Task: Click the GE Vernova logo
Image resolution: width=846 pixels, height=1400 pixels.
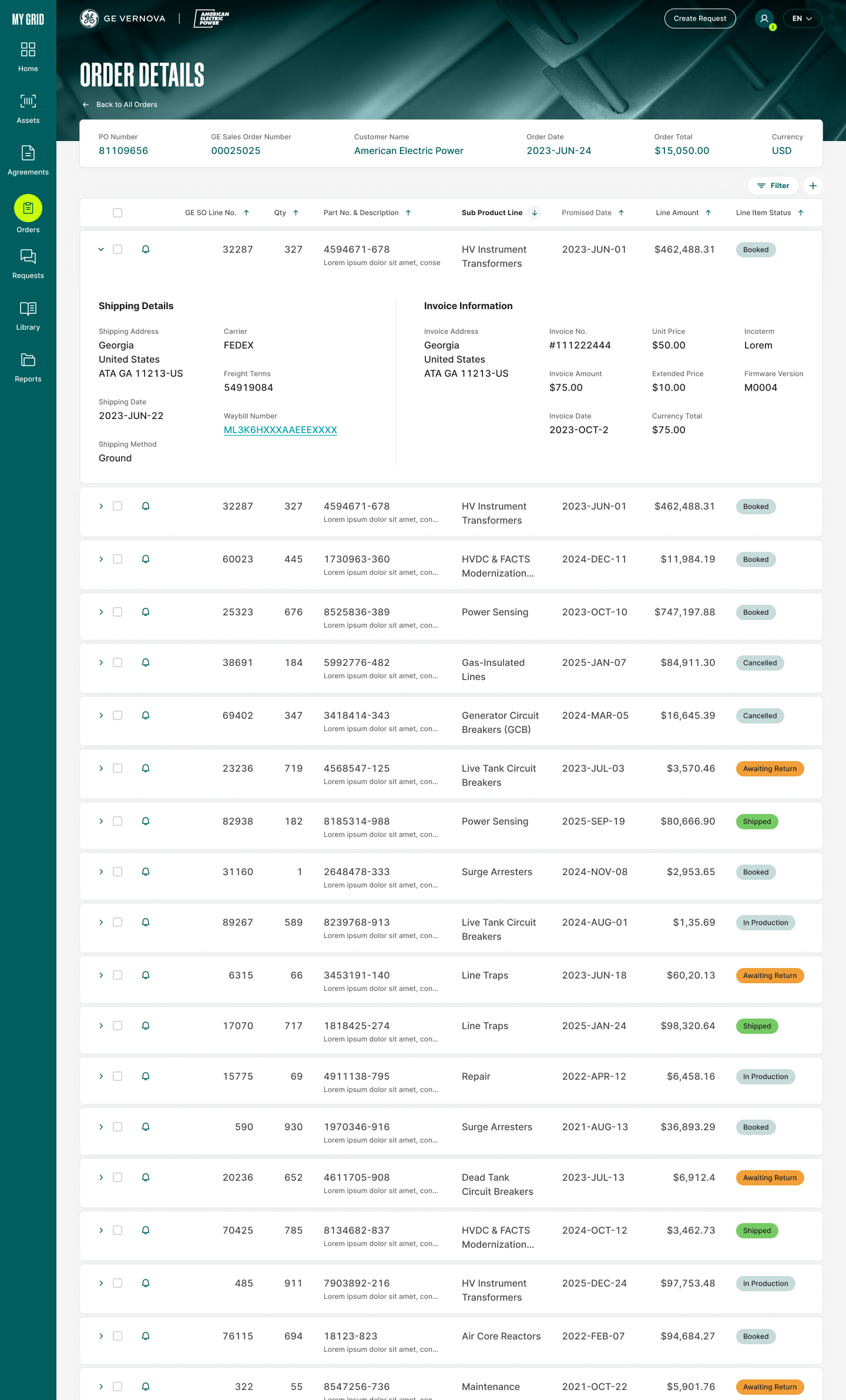Action: tap(123, 19)
